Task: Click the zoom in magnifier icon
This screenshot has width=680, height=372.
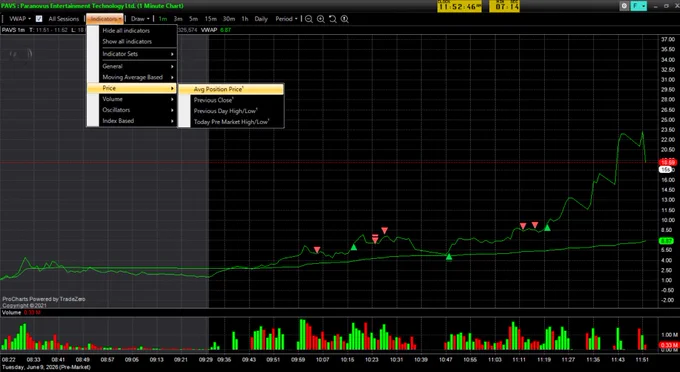Action: pyautogui.click(x=321, y=19)
